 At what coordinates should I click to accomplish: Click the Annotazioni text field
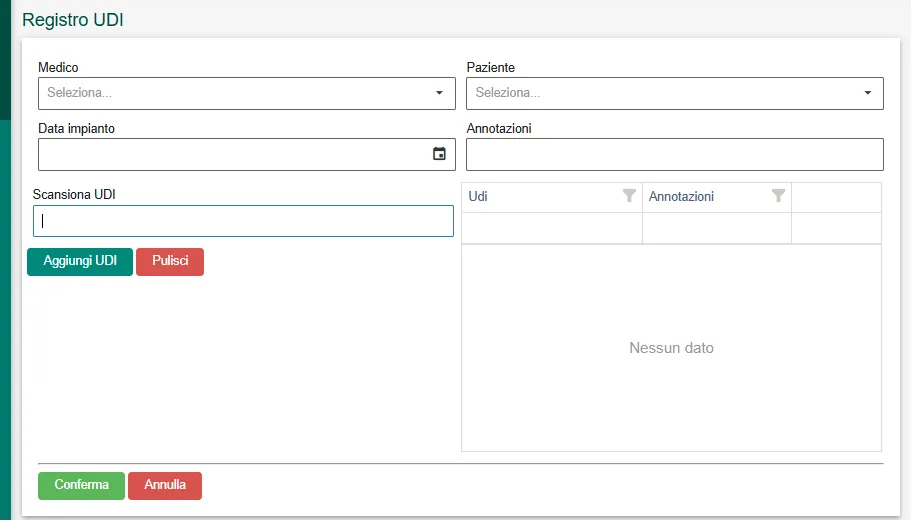tap(675, 155)
